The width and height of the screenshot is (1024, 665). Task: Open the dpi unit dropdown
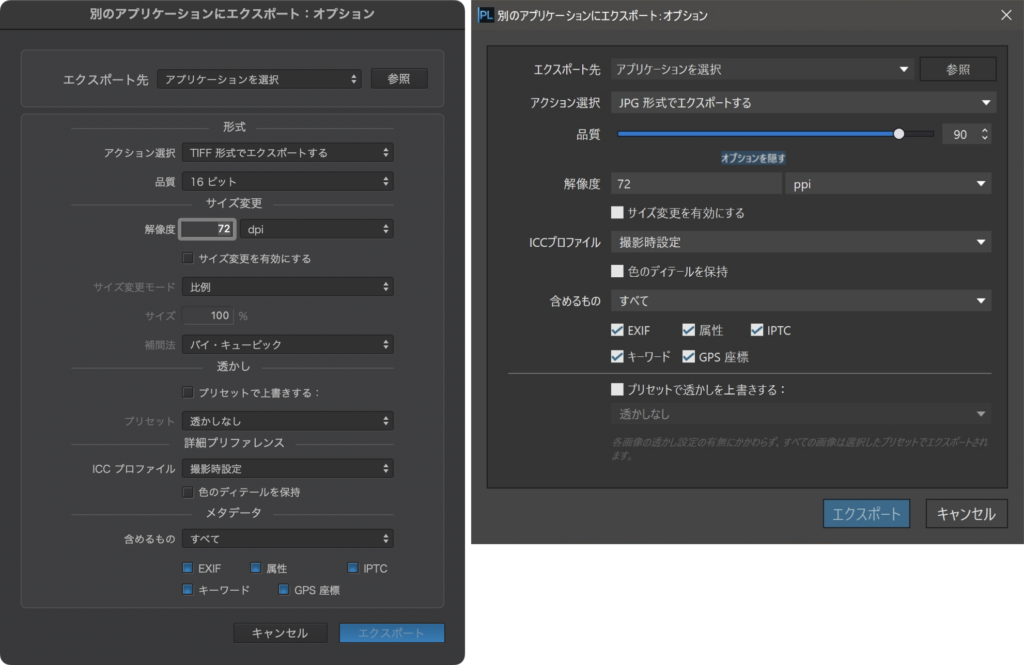tap(317, 229)
